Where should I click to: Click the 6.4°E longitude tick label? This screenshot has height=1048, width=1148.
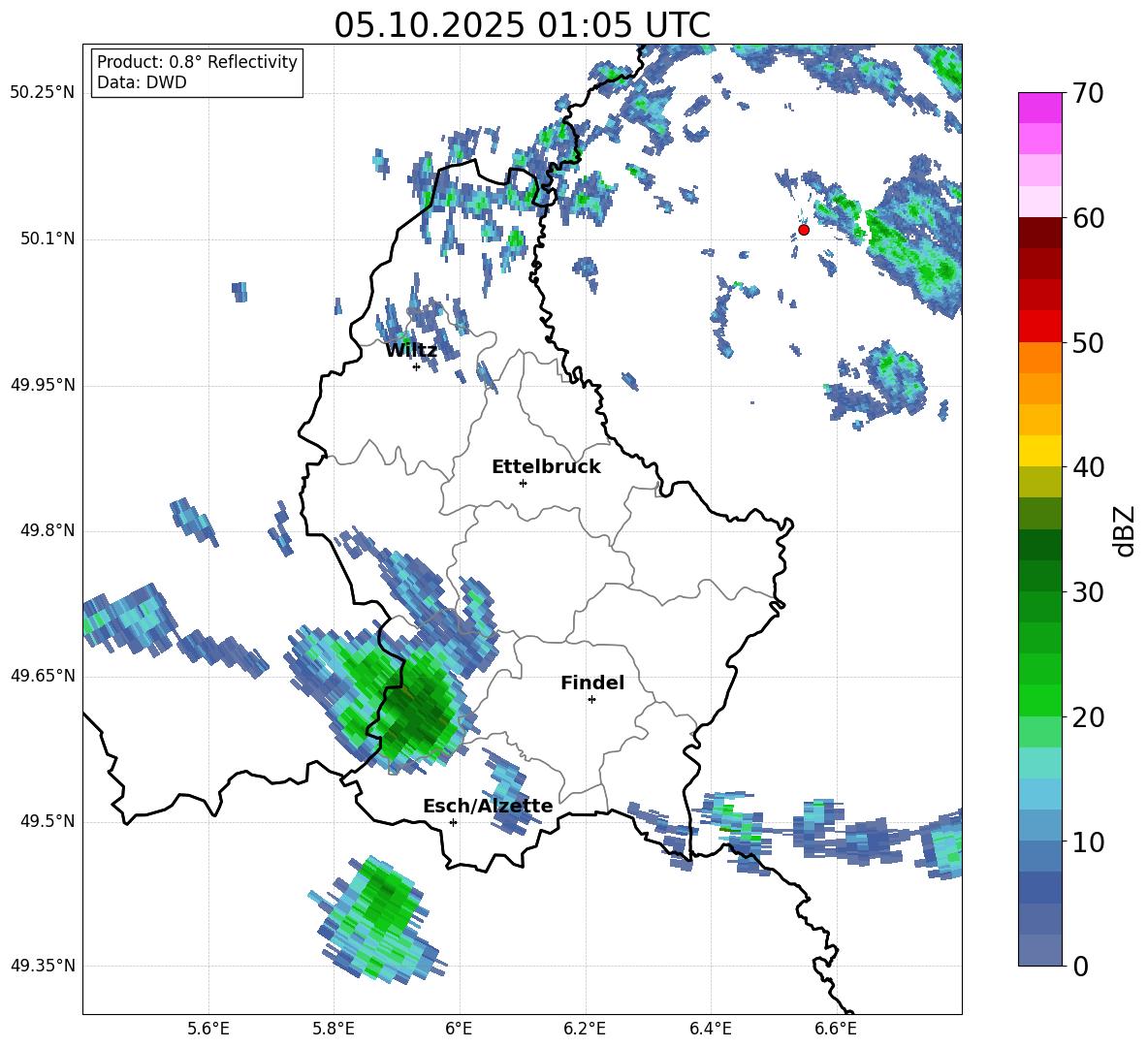click(x=710, y=1029)
